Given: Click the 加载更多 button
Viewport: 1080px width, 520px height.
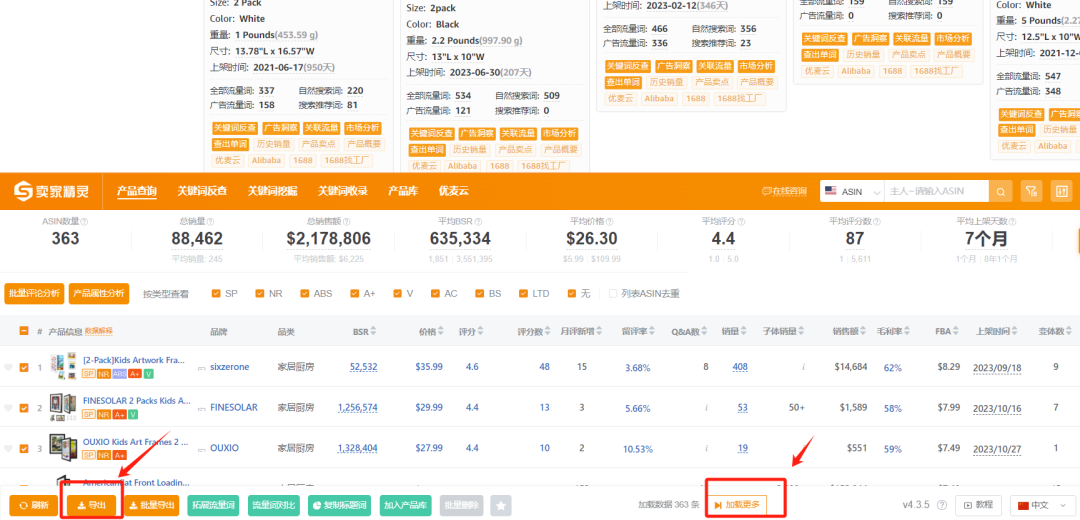Looking at the screenshot, I should click(x=736, y=506).
